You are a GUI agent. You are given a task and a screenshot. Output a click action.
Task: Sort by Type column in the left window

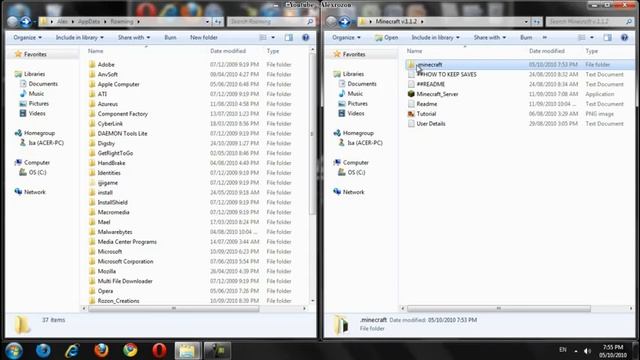pyautogui.click(x=273, y=51)
